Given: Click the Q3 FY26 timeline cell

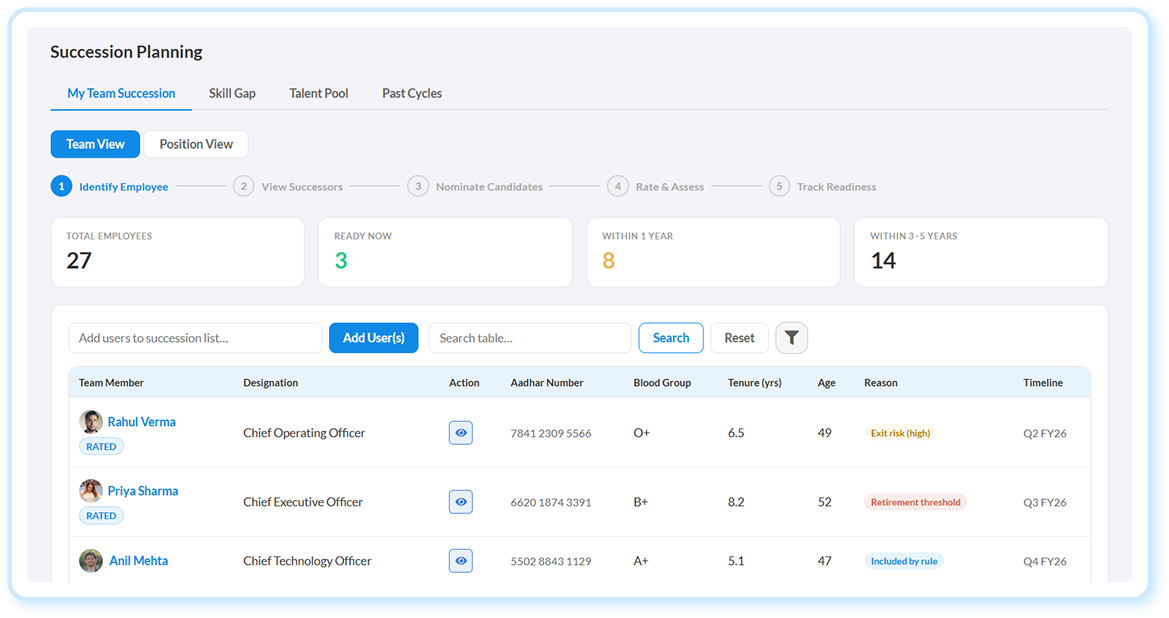Looking at the screenshot, I should click(x=1044, y=502).
